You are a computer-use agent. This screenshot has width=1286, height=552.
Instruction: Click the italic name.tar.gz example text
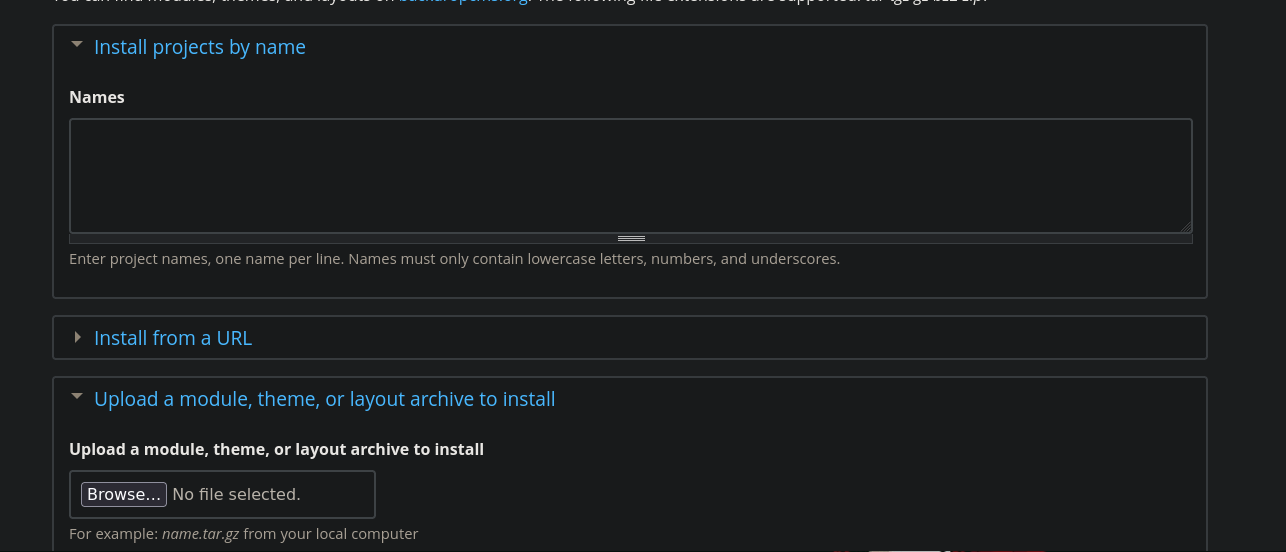[x=200, y=534]
